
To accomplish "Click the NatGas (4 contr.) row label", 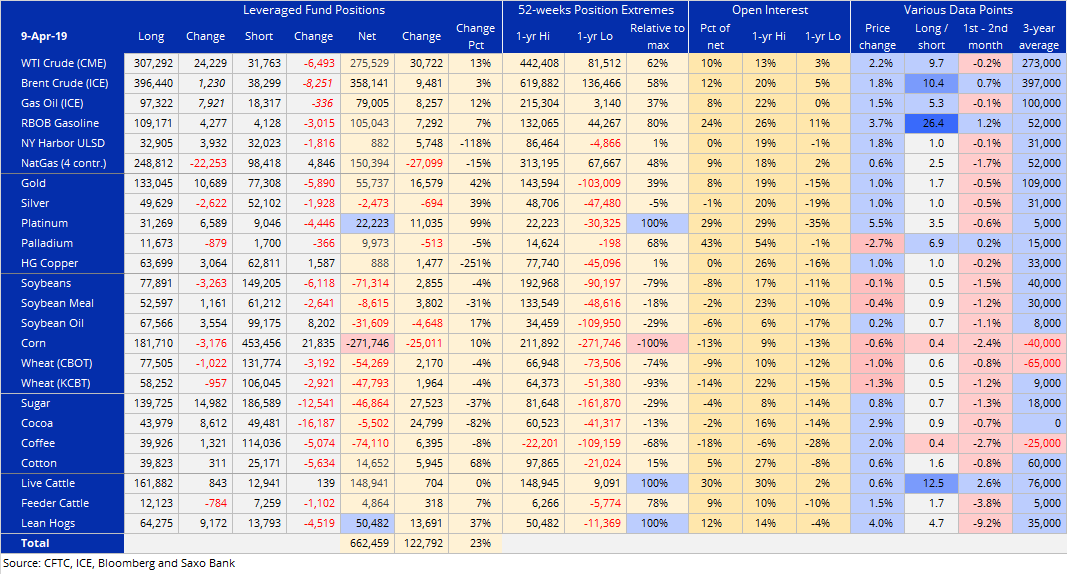I will point(62,162).
